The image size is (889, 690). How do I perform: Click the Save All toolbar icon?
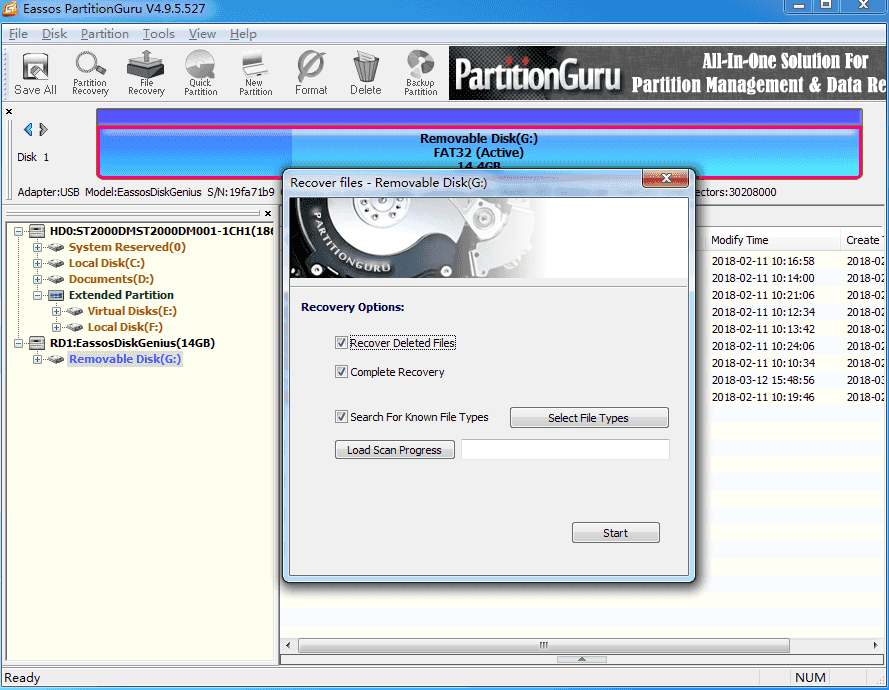[35, 73]
